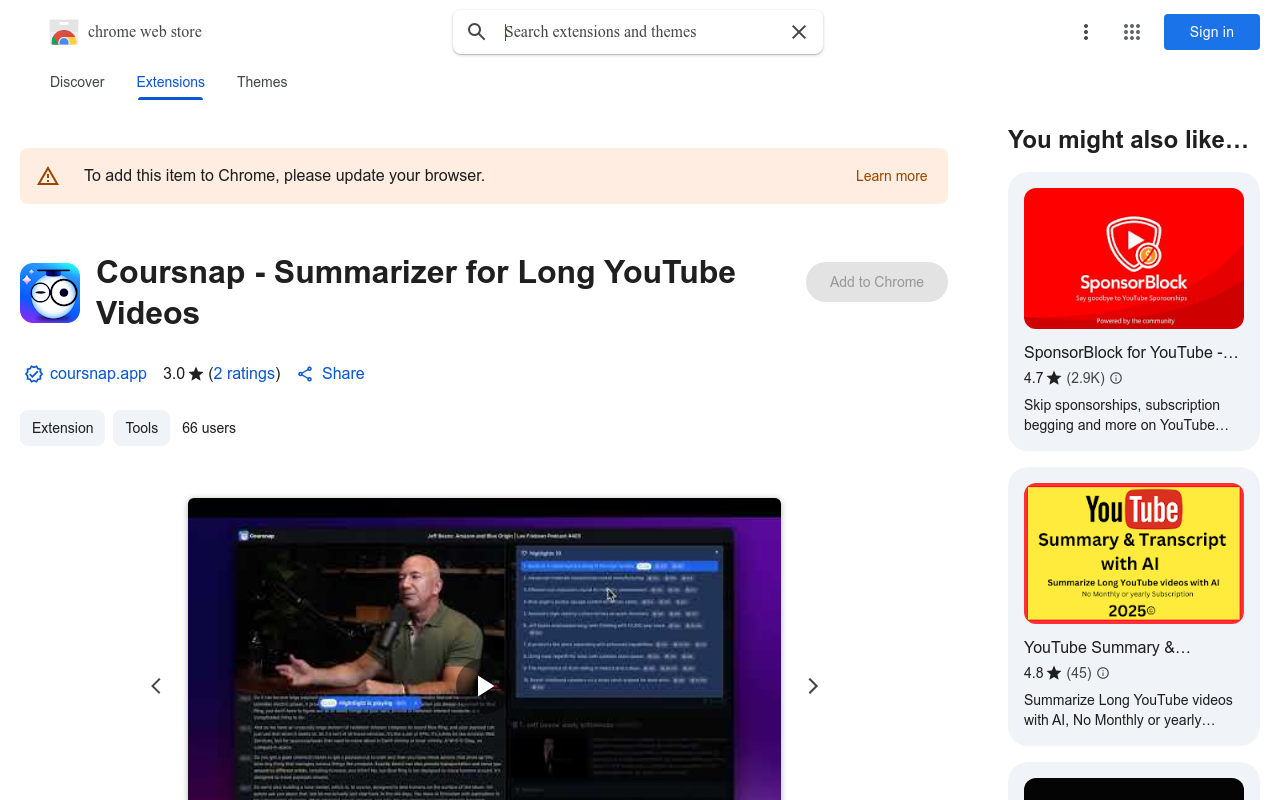Clear the search field with the X
The width and height of the screenshot is (1280, 800).
(x=799, y=32)
